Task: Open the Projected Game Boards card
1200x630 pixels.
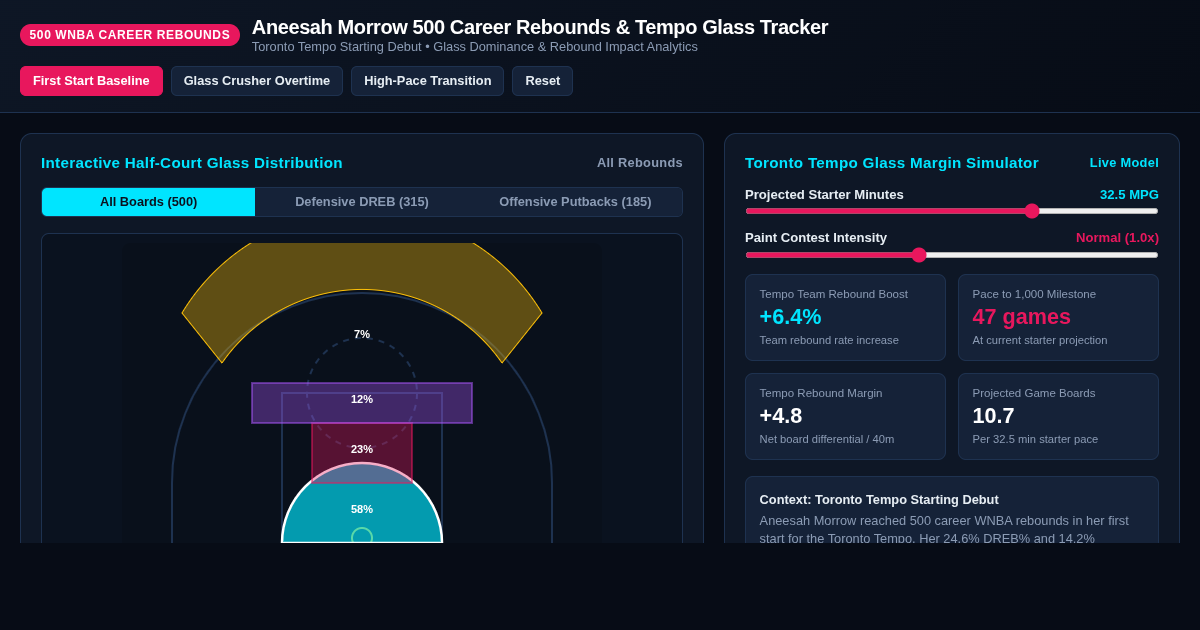Action: tap(1058, 417)
